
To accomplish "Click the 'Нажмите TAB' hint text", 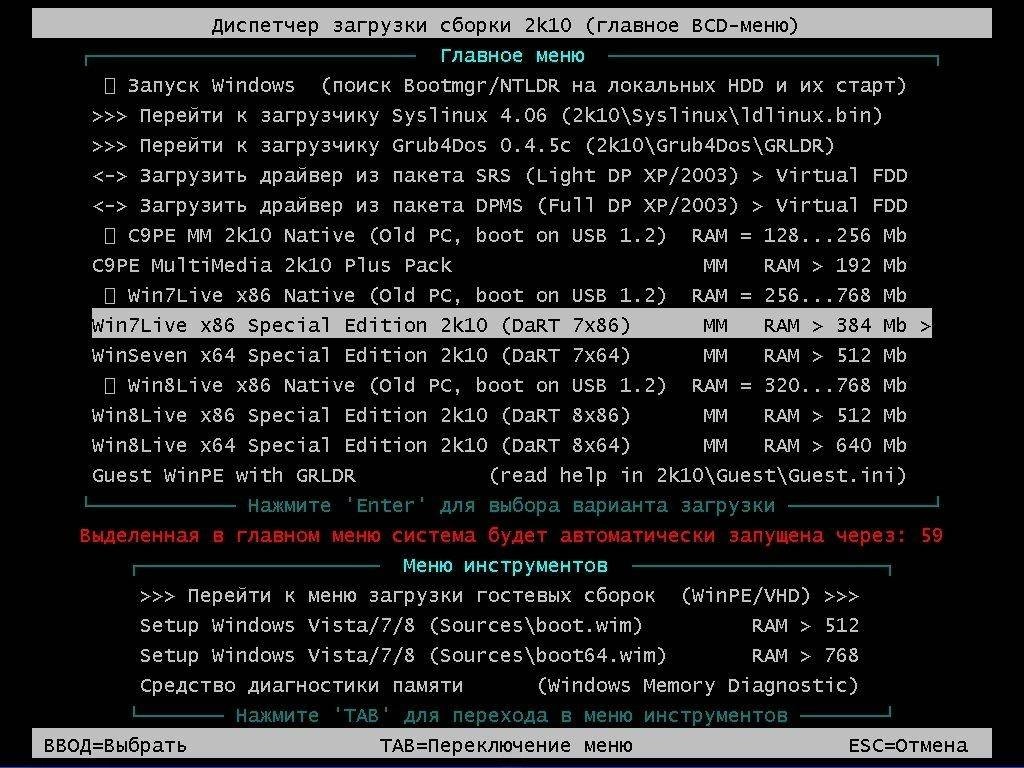I will 511,716.
